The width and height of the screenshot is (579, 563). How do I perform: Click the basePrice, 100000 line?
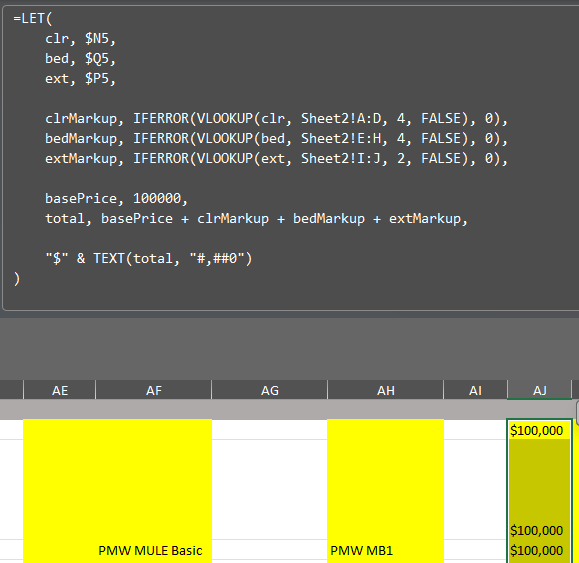(x=116, y=199)
